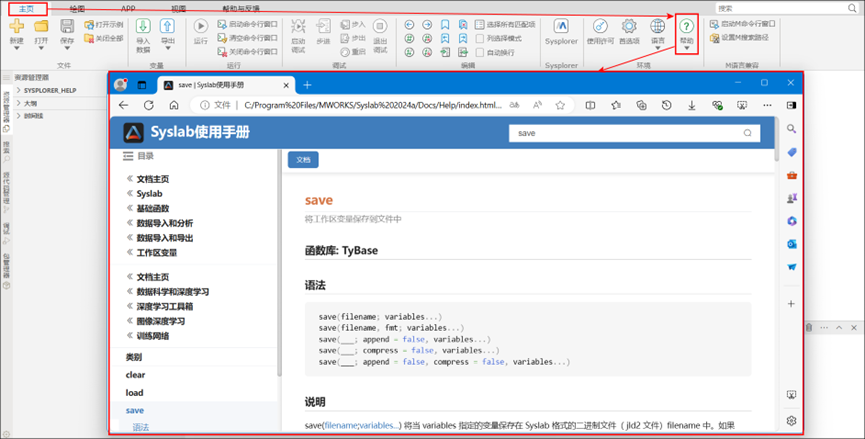865x439 pixels.
Task: Click the 退出调试 (Stop Debug) icon
Action: tap(380, 26)
